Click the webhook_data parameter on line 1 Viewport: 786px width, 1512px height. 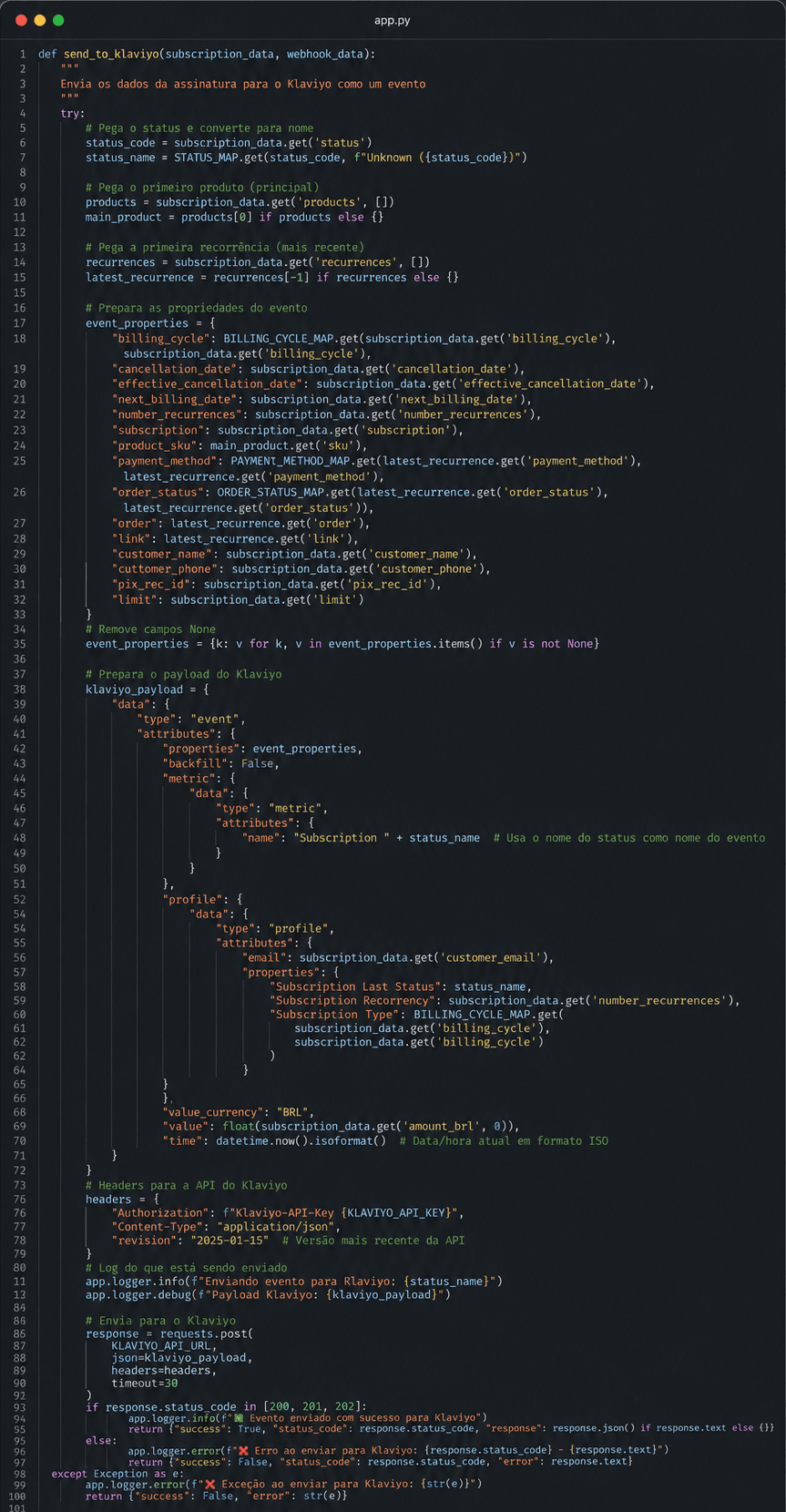click(324, 54)
